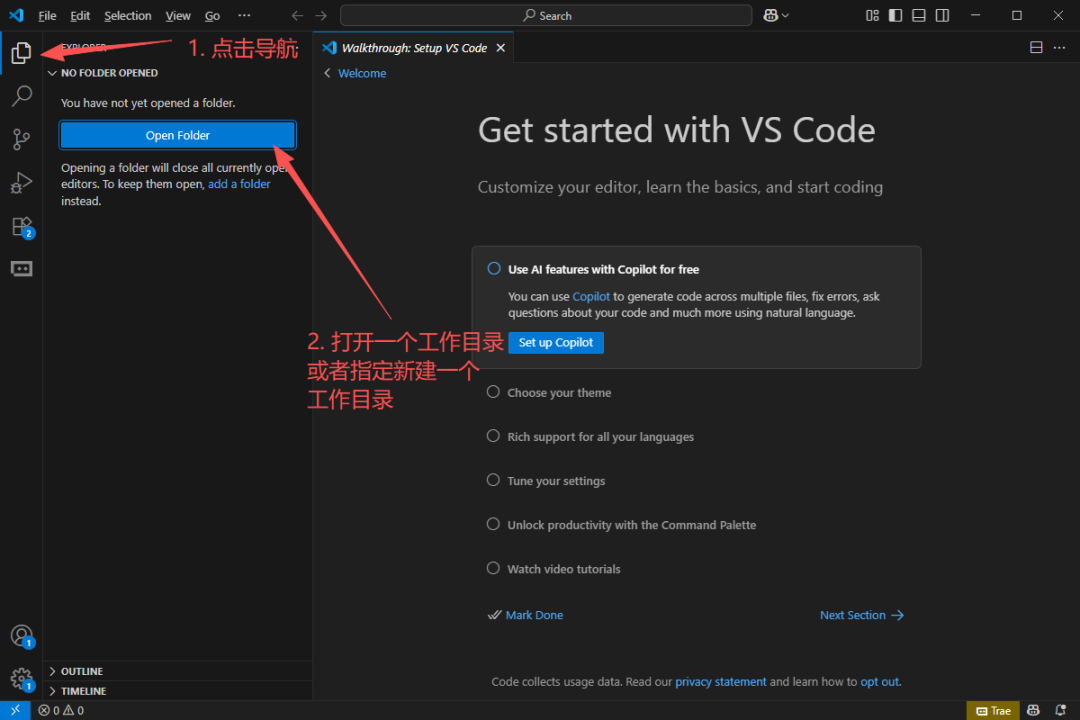This screenshot has height=720, width=1080.
Task: Open the privacy statement link
Action: coord(720,681)
